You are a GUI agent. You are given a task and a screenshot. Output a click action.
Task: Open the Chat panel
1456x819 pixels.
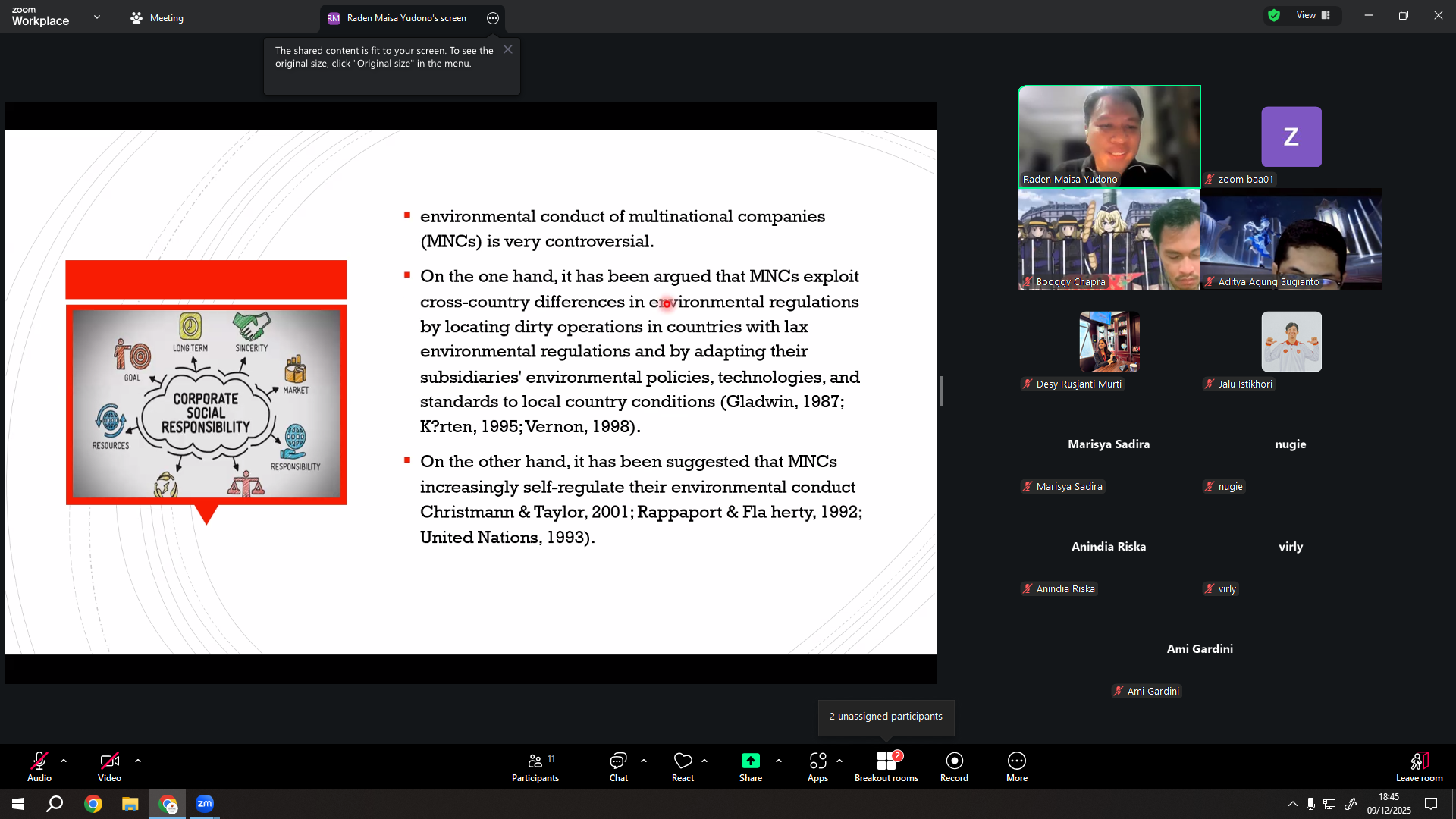(619, 767)
